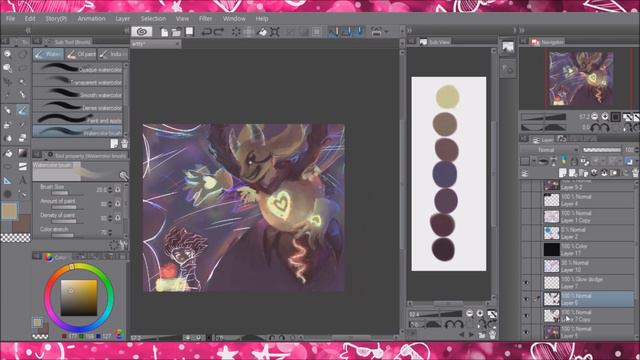Select the Smooth watercolor brush
Viewport: 640px width, 360px height.
tap(78, 94)
